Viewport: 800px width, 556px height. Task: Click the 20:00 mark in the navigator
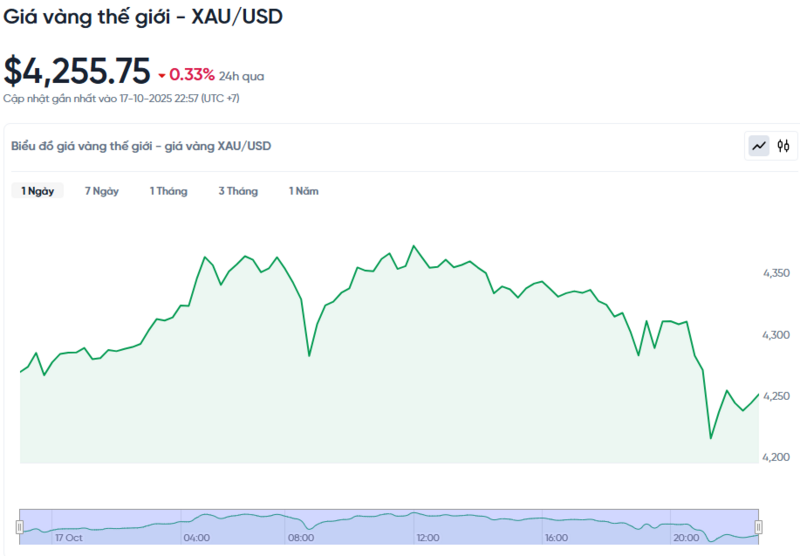point(686,538)
